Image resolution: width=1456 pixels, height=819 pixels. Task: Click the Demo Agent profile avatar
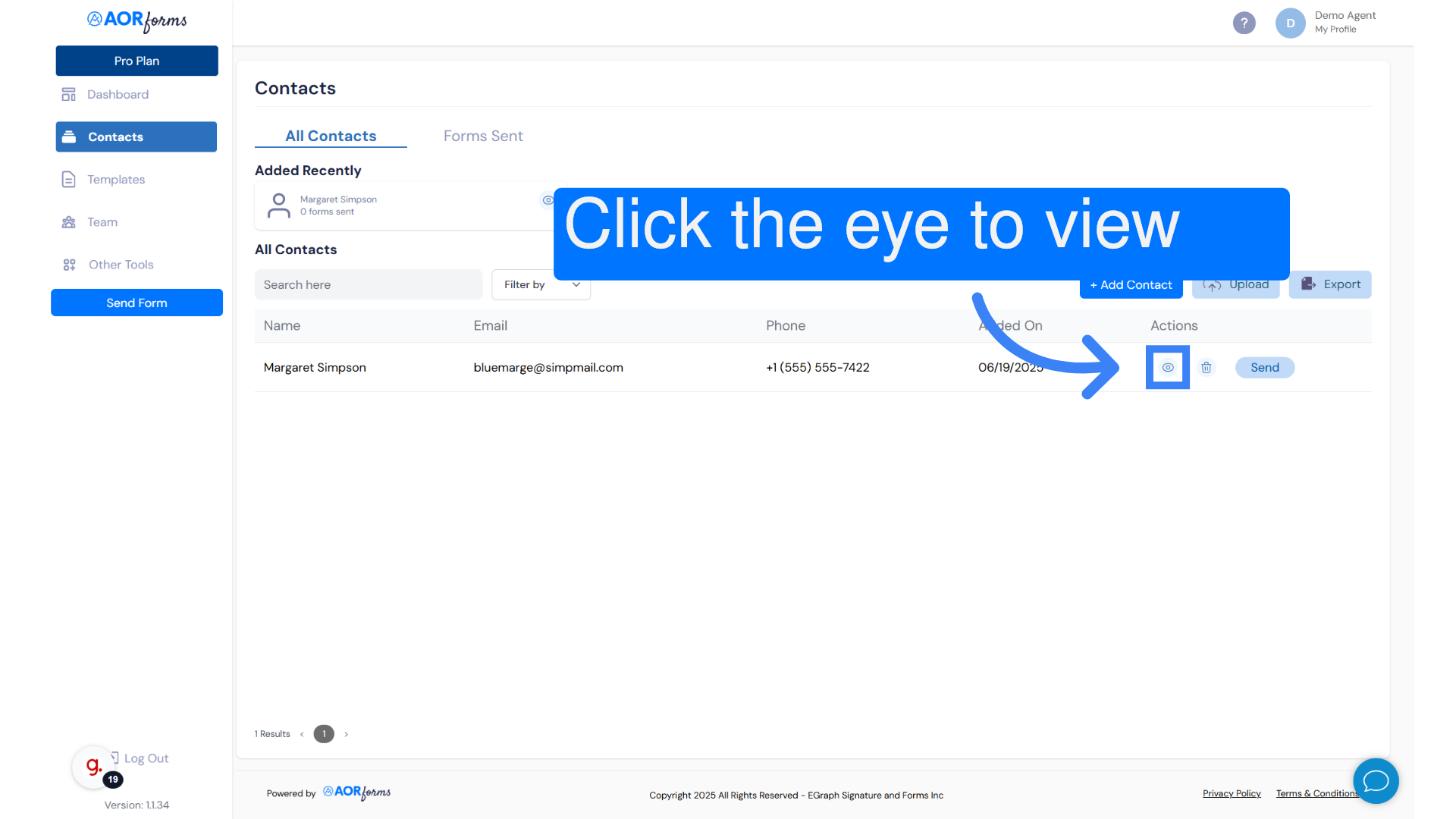point(1290,23)
